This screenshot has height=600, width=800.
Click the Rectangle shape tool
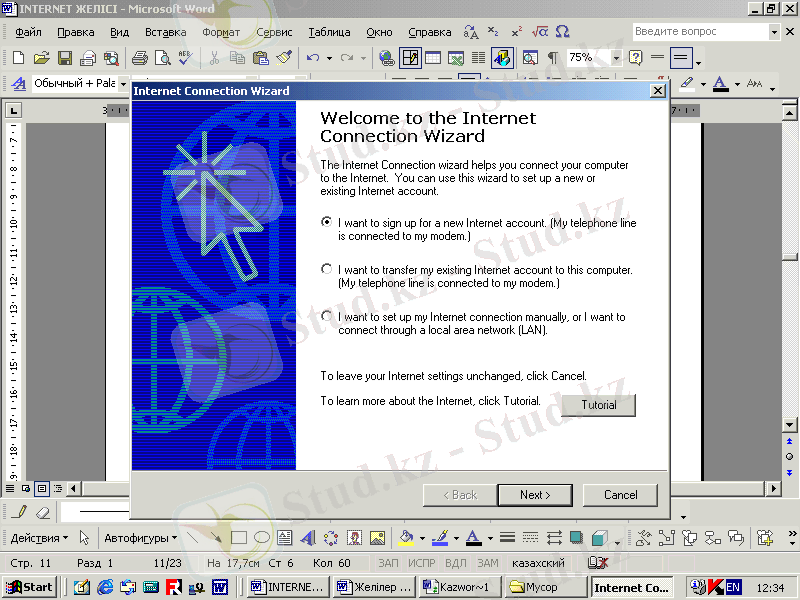(239, 538)
